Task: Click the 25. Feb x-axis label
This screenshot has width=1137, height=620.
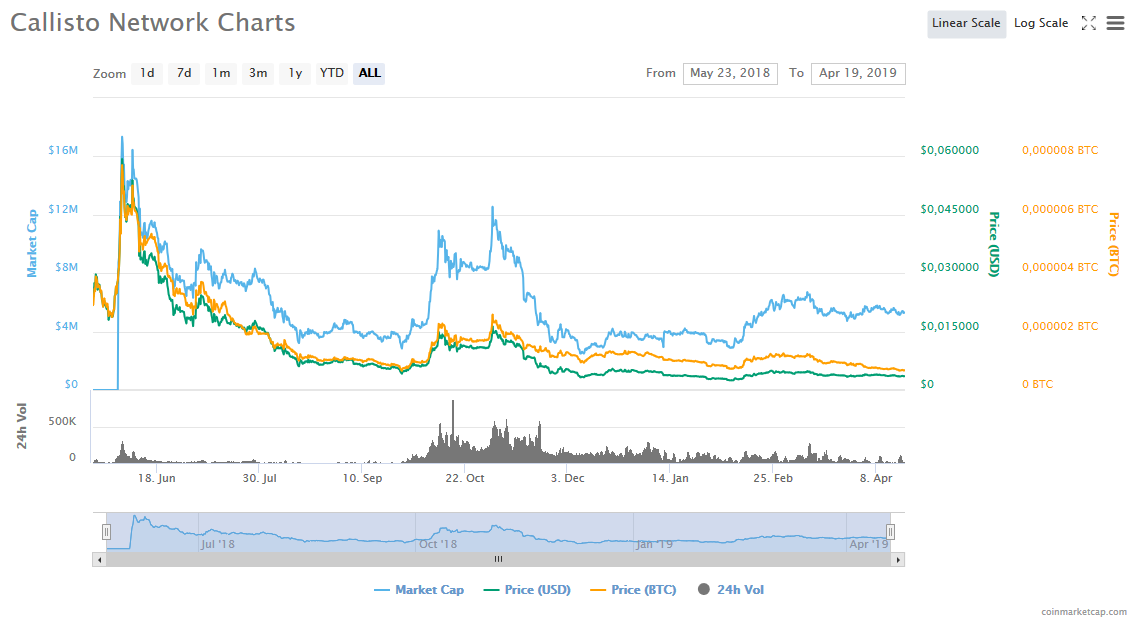Action: click(773, 479)
